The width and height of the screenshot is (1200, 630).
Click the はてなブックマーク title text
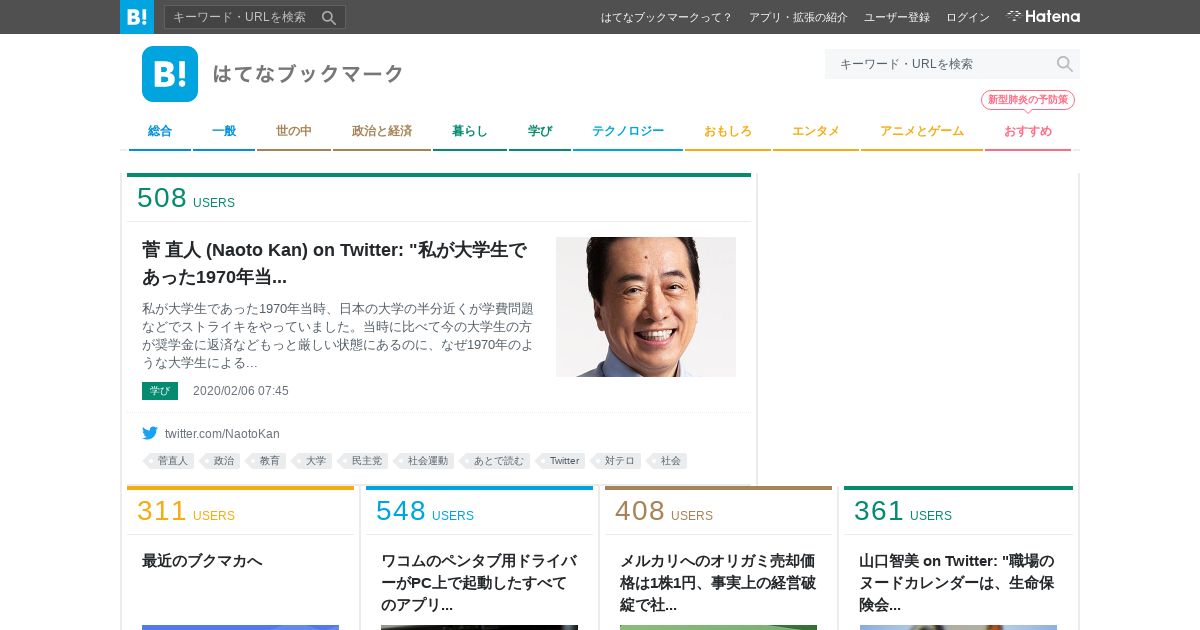click(x=308, y=74)
